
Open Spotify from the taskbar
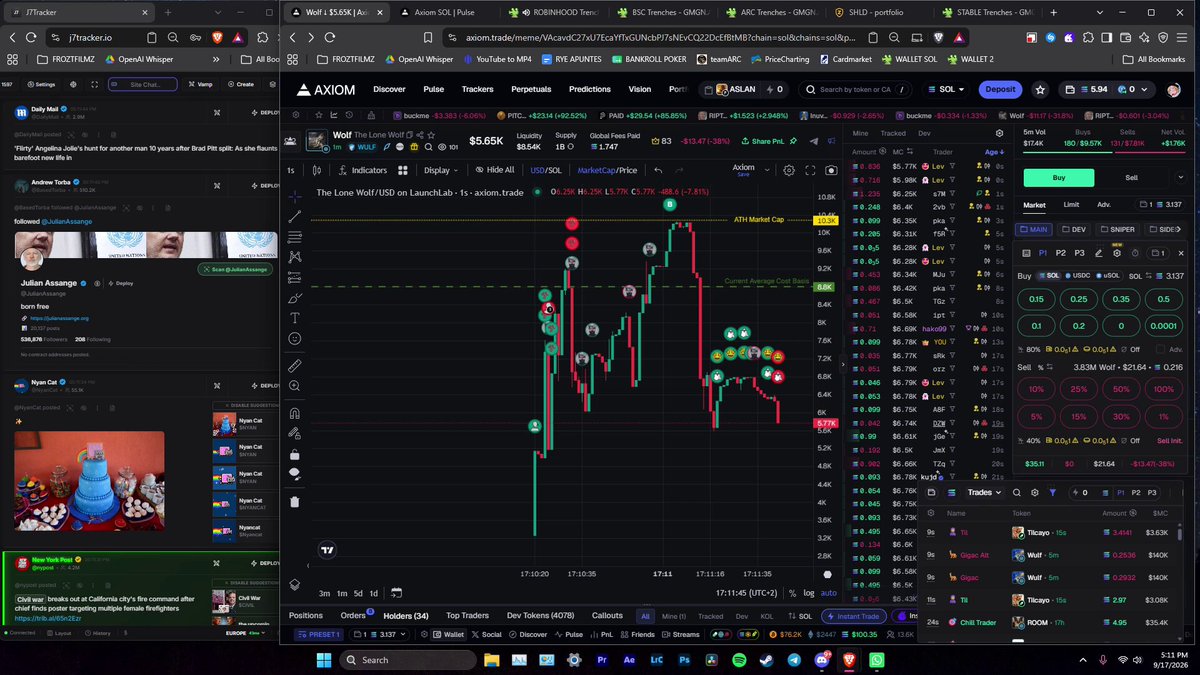coord(739,660)
